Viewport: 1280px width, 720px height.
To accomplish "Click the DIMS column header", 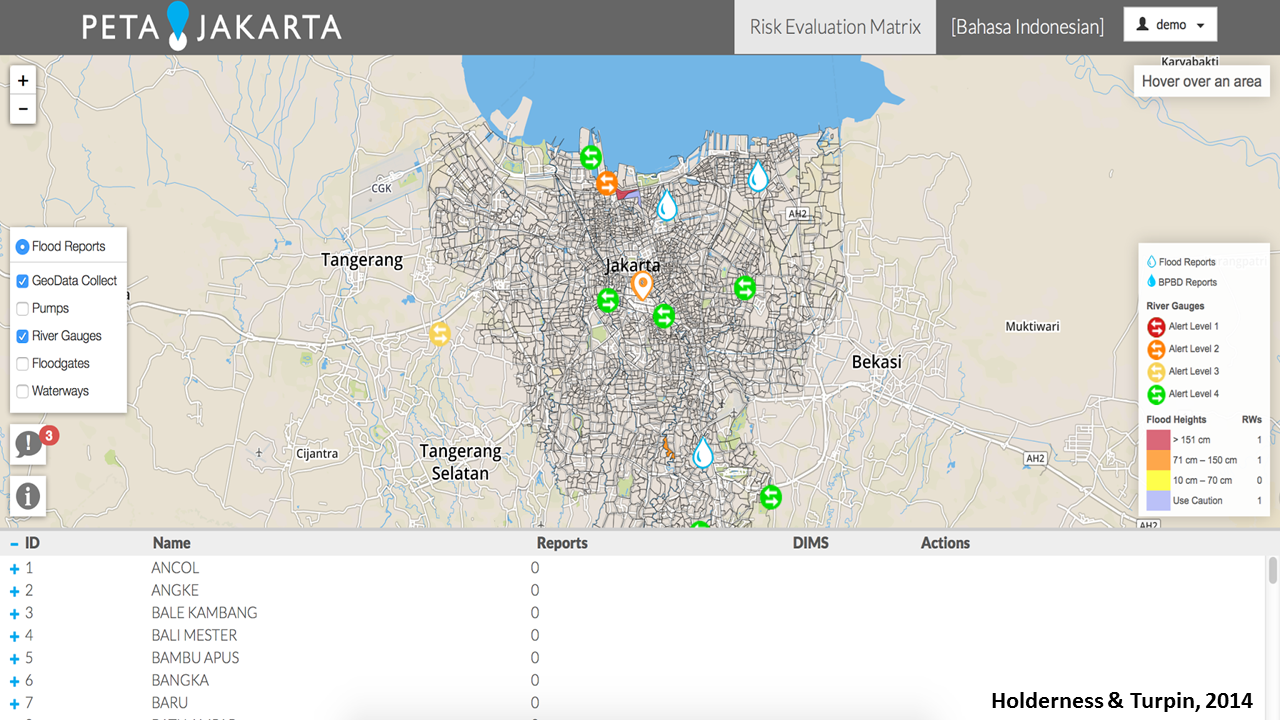I will [811, 543].
